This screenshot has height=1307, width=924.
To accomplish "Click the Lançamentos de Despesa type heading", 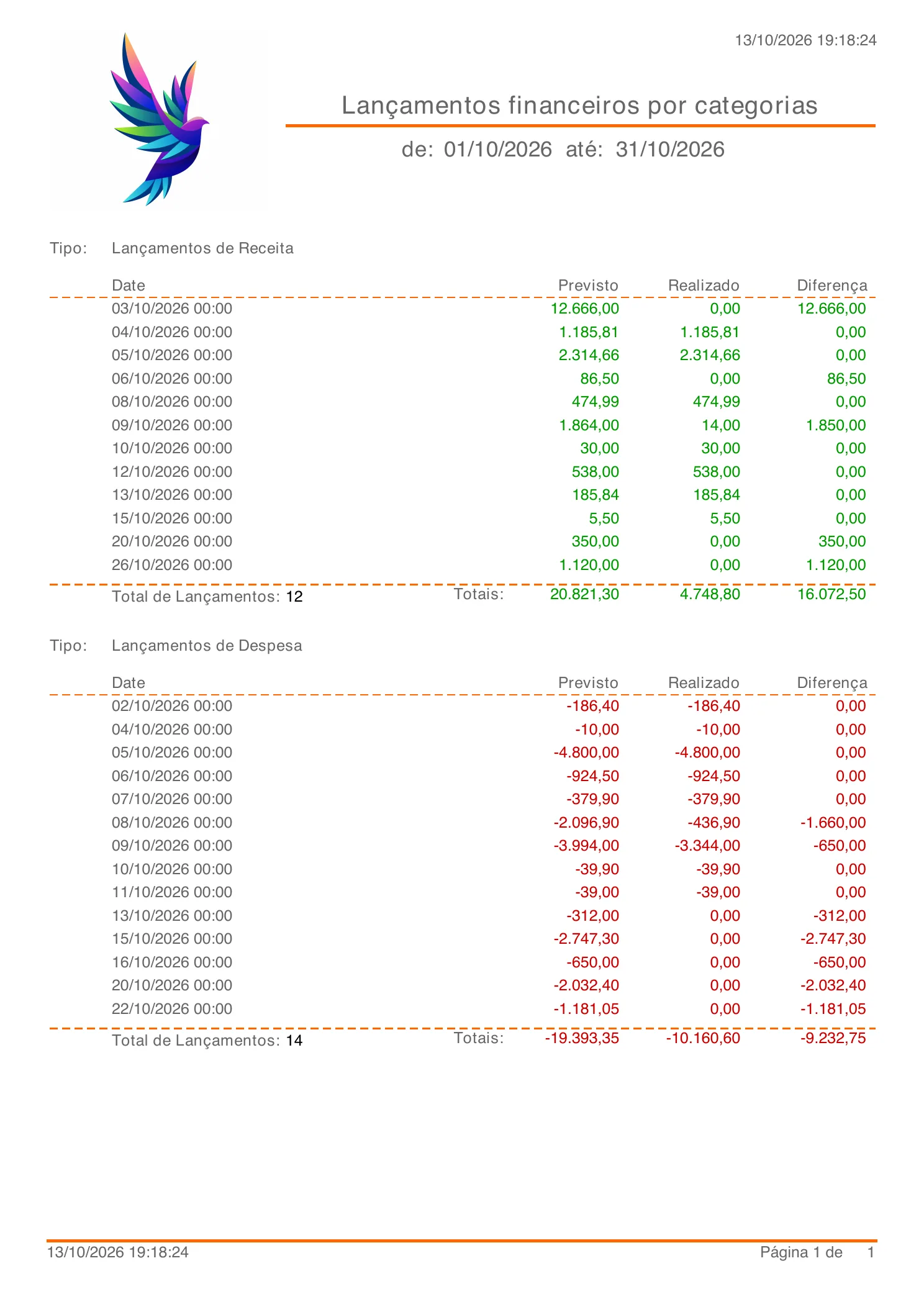I will [207, 646].
